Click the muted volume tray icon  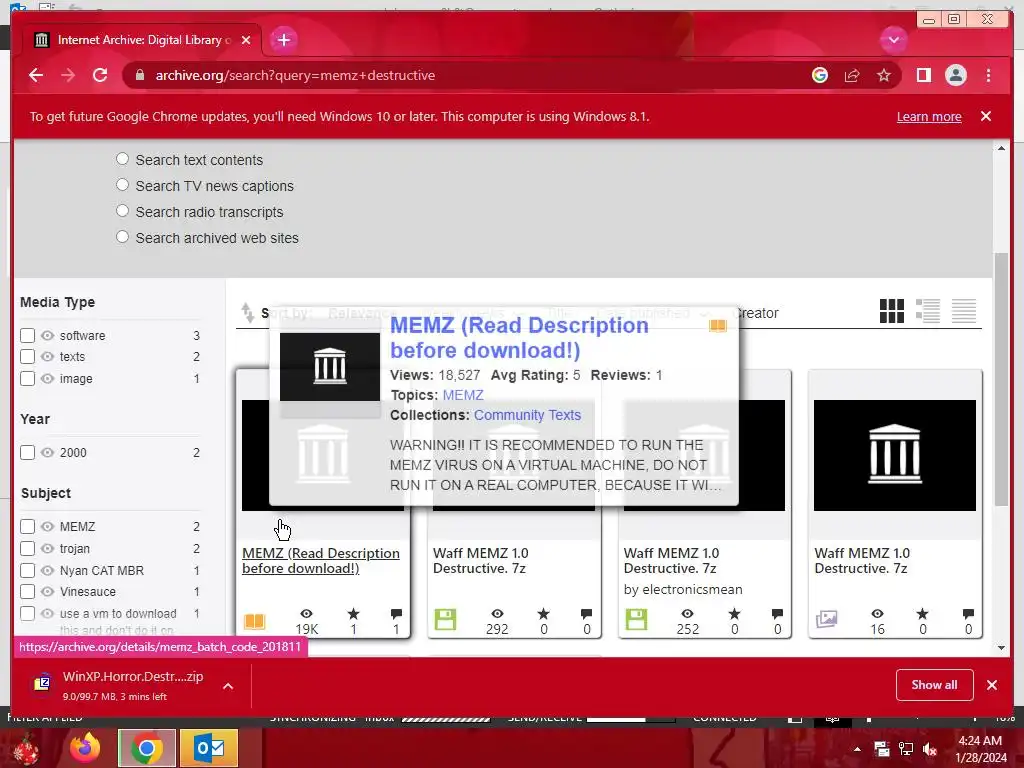pyautogui.click(x=930, y=749)
